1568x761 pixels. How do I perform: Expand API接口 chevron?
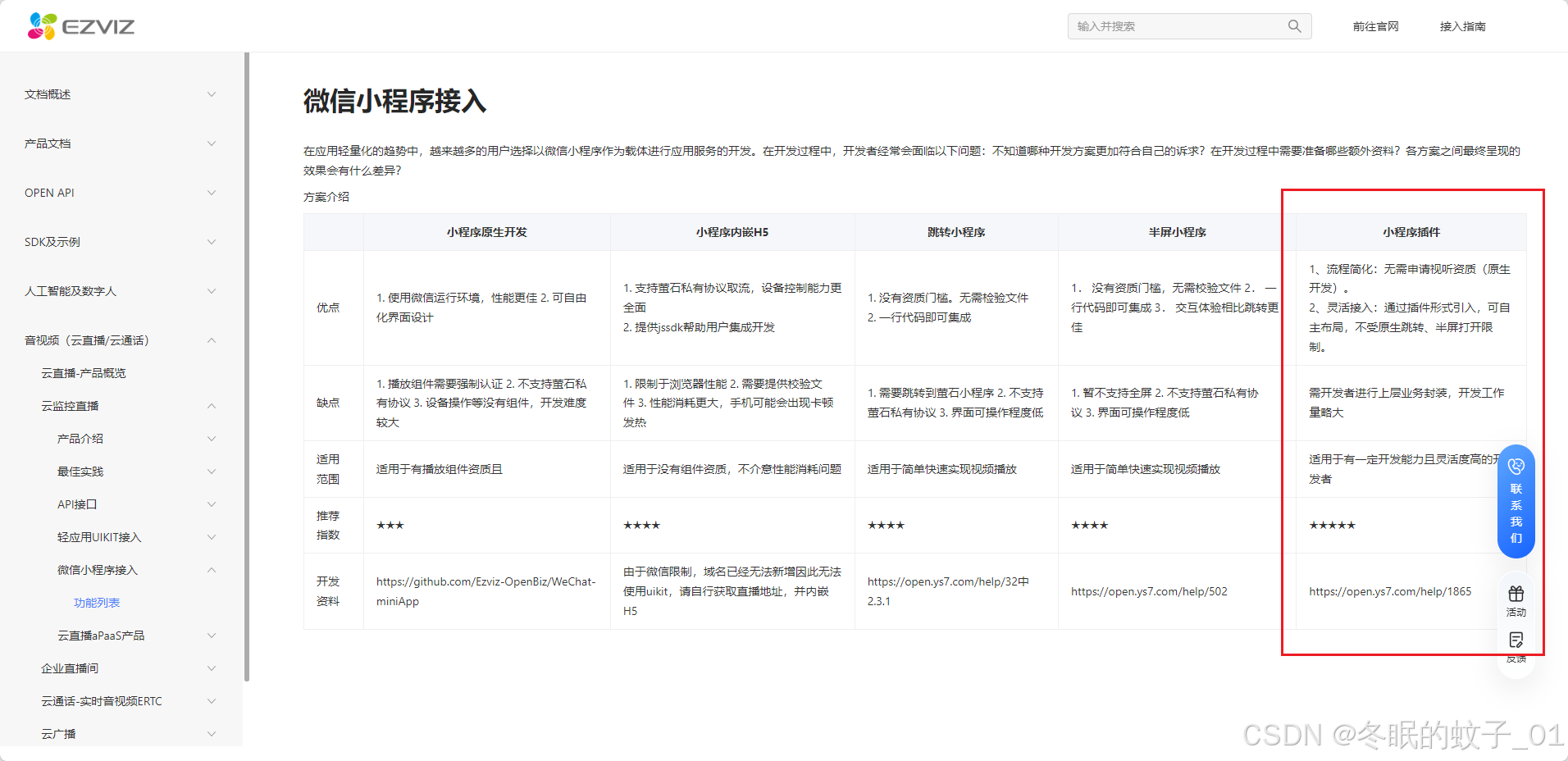click(212, 504)
